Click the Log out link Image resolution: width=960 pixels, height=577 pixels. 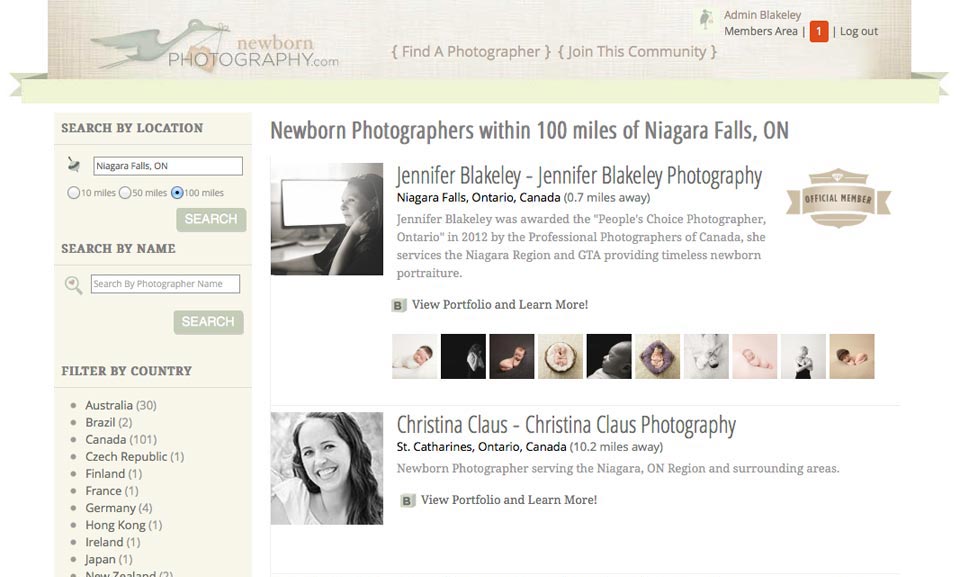click(x=858, y=31)
